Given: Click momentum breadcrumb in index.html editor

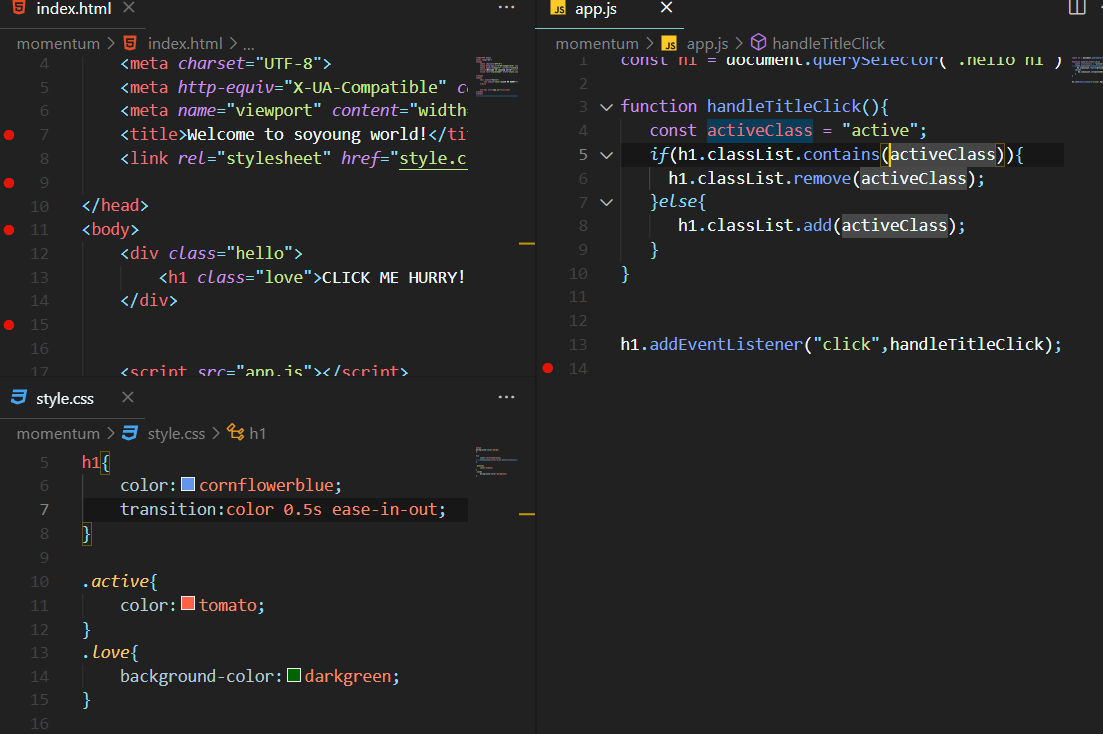Looking at the screenshot, I should click(58, 44).
